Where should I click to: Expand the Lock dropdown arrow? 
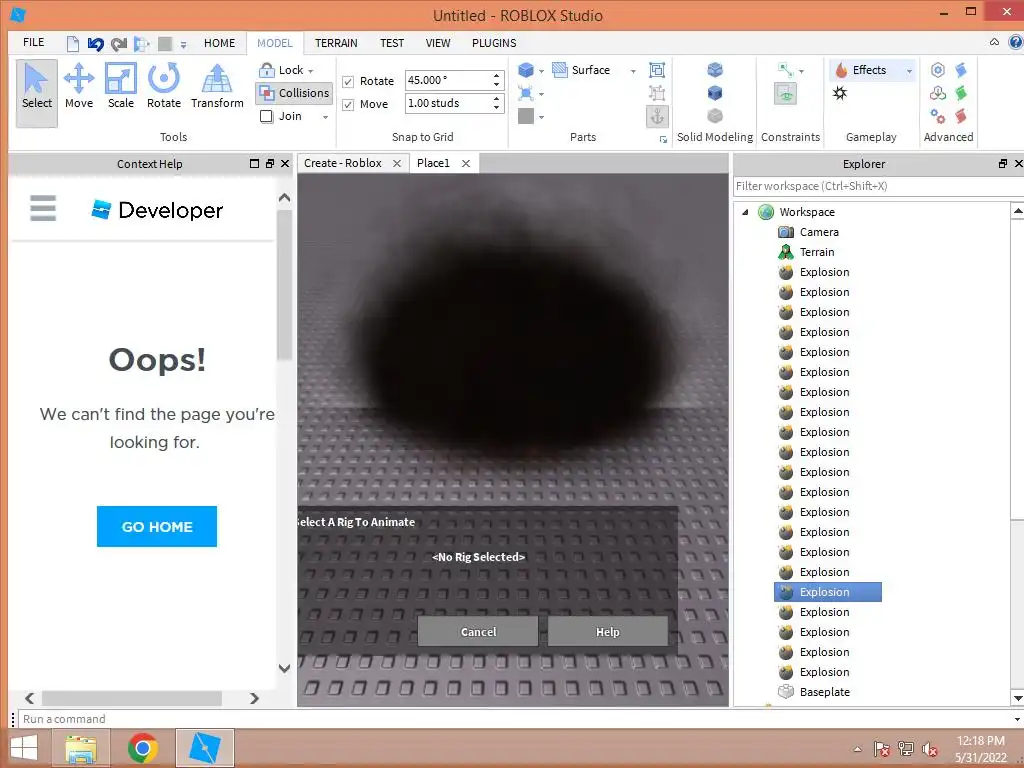point(311,71)
